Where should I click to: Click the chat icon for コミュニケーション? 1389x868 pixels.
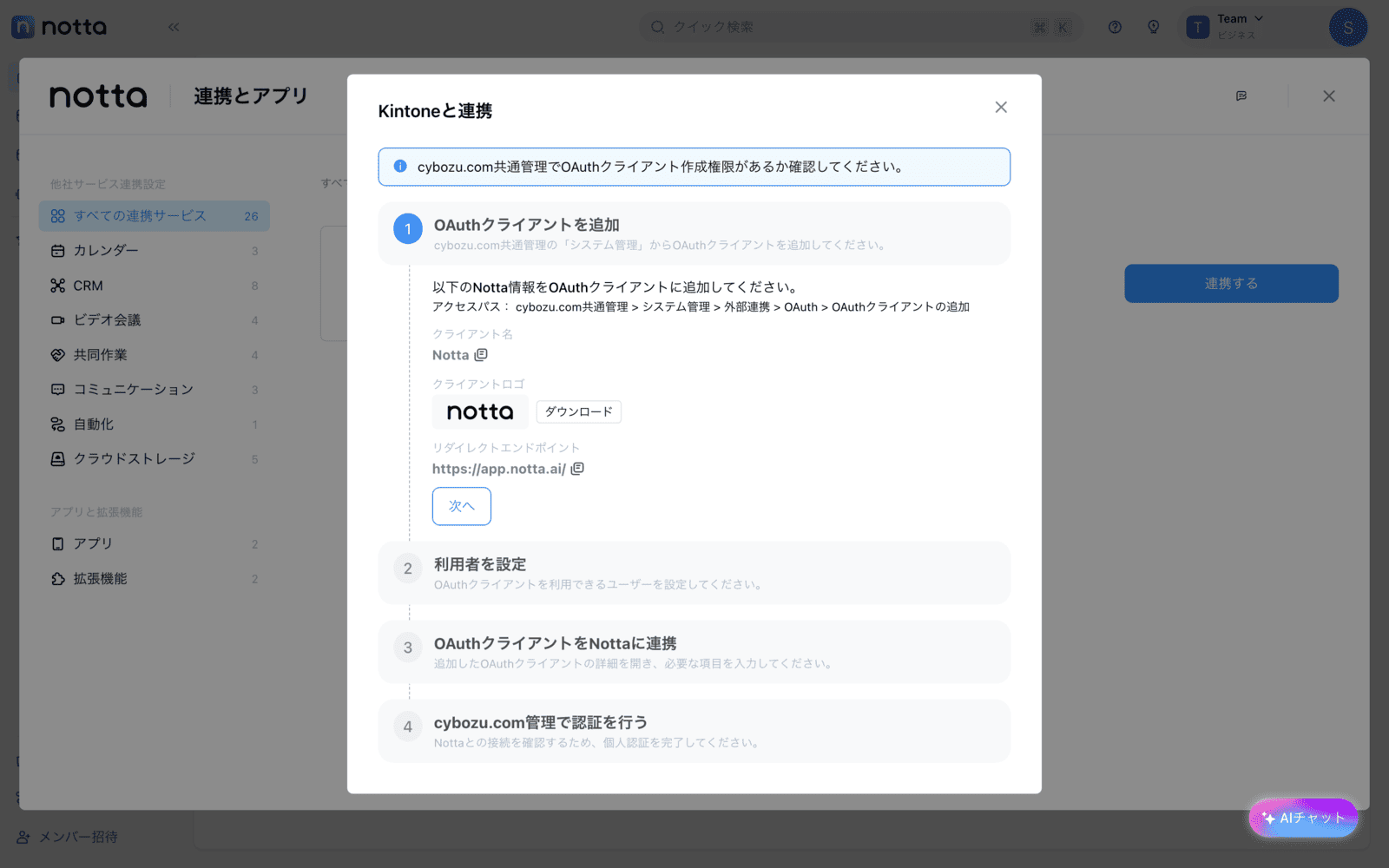[57, 390]
